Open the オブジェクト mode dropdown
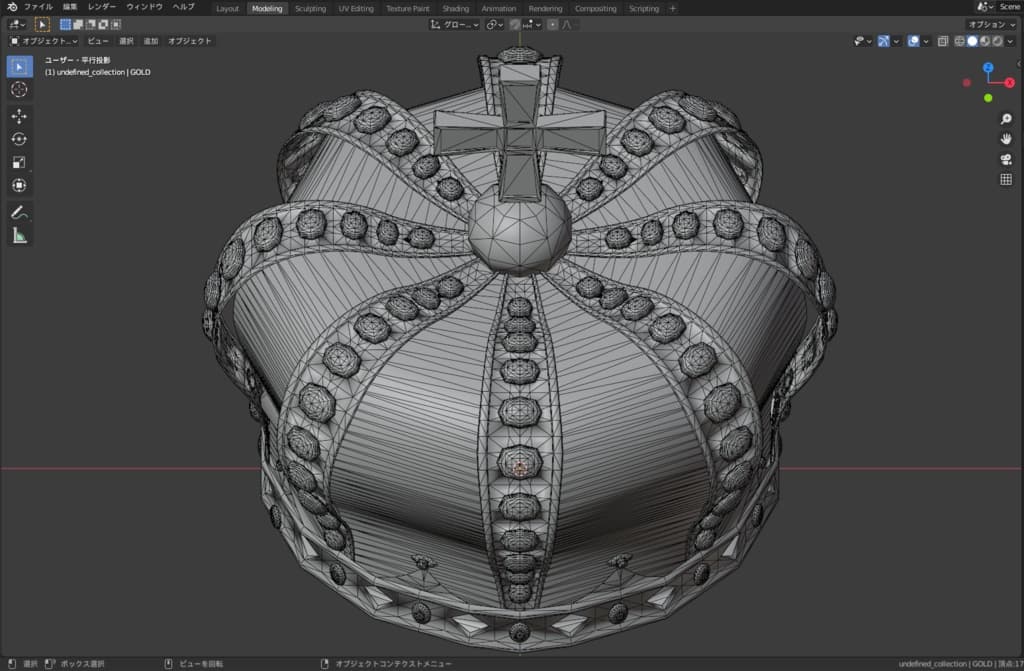Image resolution: width=1024 pixels, height=671 pixels. click(x=42, y=41)
